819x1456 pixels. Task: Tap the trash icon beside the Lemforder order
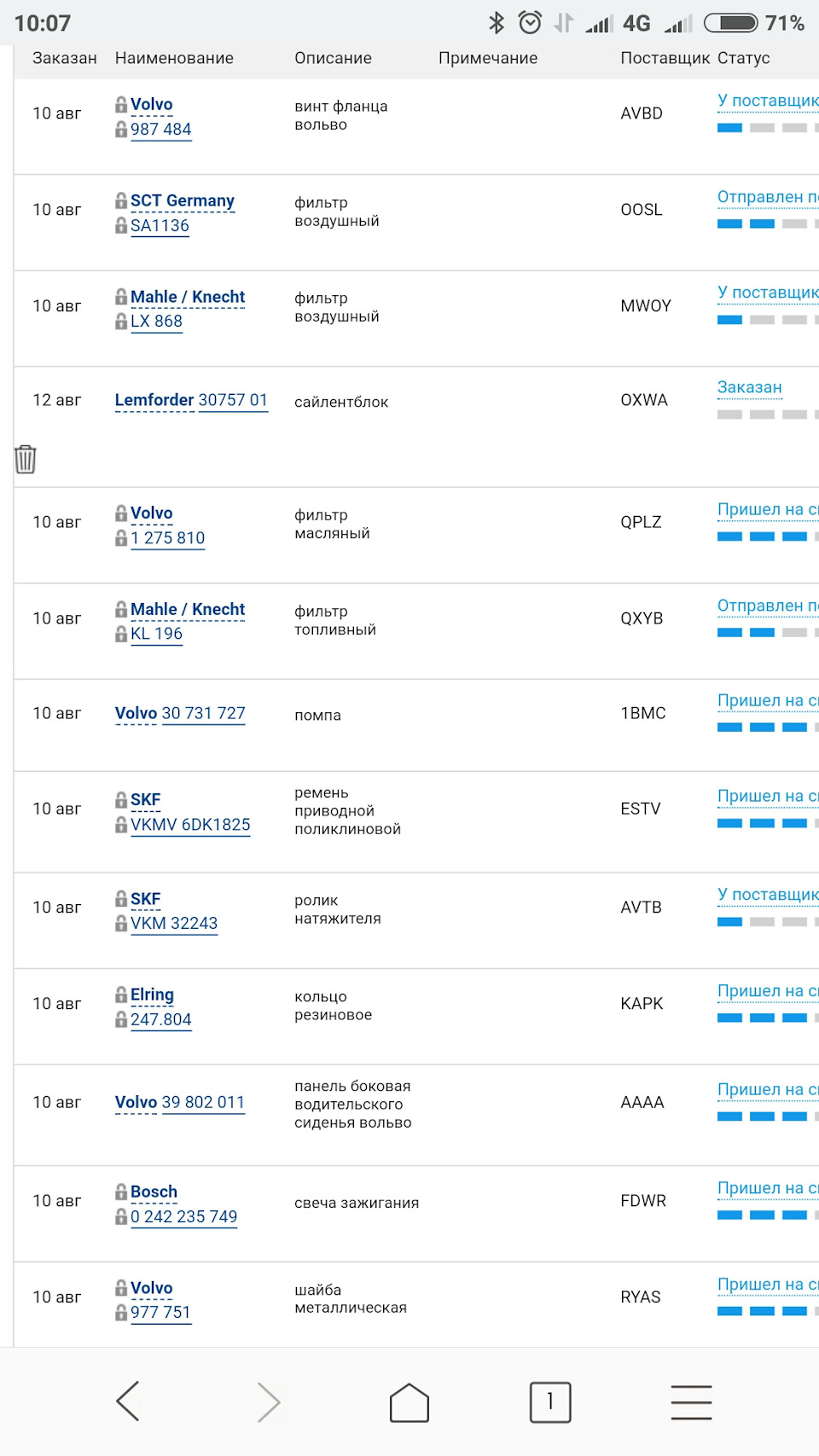(26, 459)
